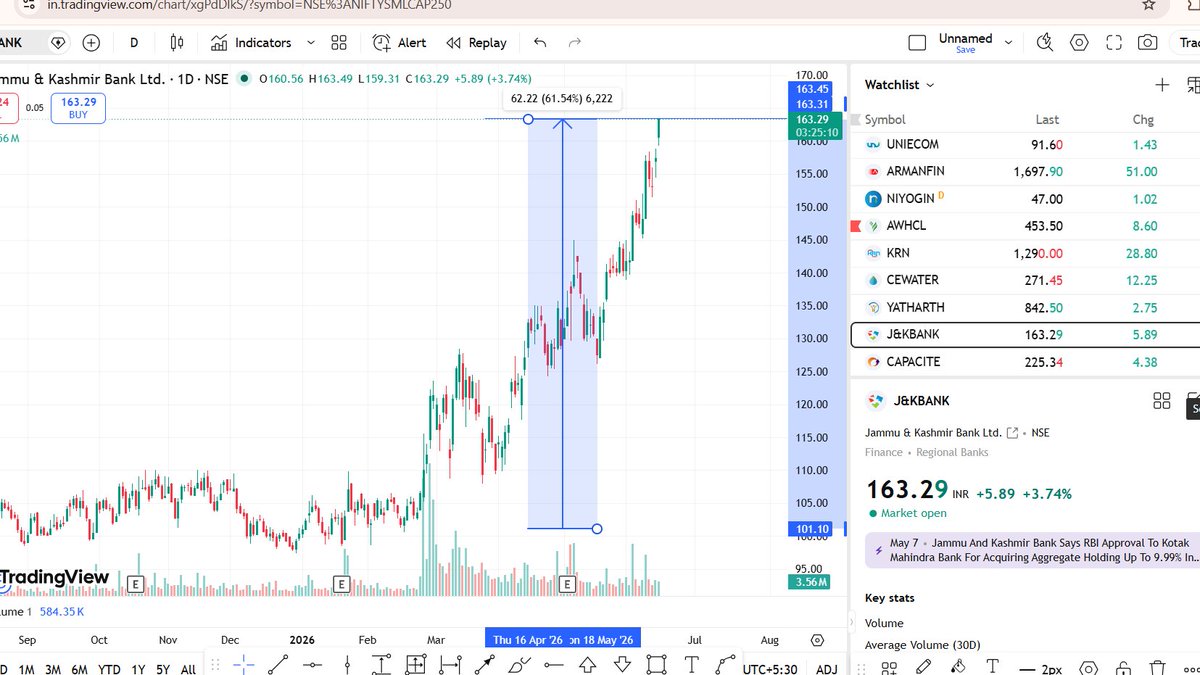1200x675 pixels.
Task: Sort the watchlist by Last column
Action: point(1047,120)
